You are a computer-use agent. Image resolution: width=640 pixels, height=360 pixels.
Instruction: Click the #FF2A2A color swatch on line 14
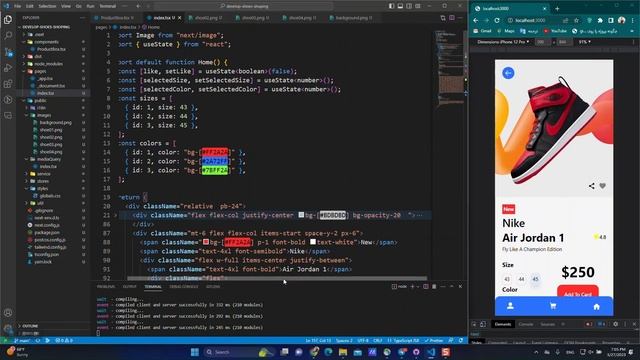pos(215,152)
